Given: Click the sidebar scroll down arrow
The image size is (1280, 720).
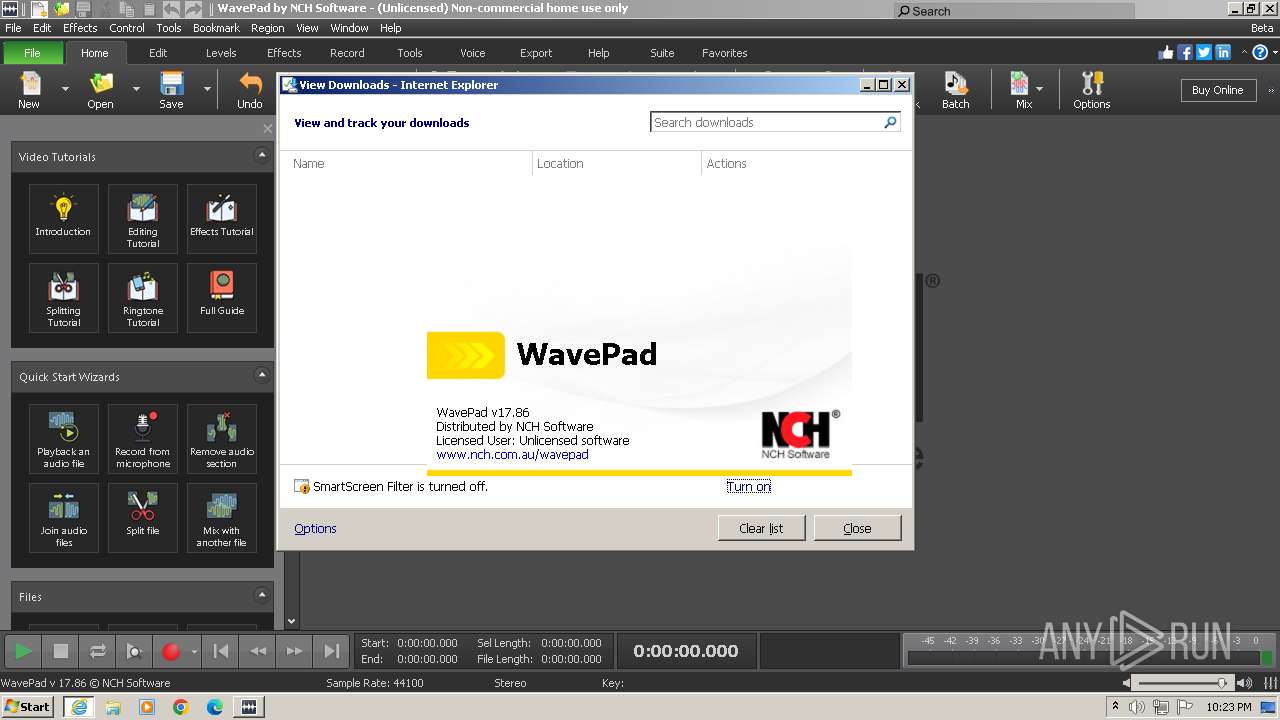Looking at the screenshot, I should point(291,622).
